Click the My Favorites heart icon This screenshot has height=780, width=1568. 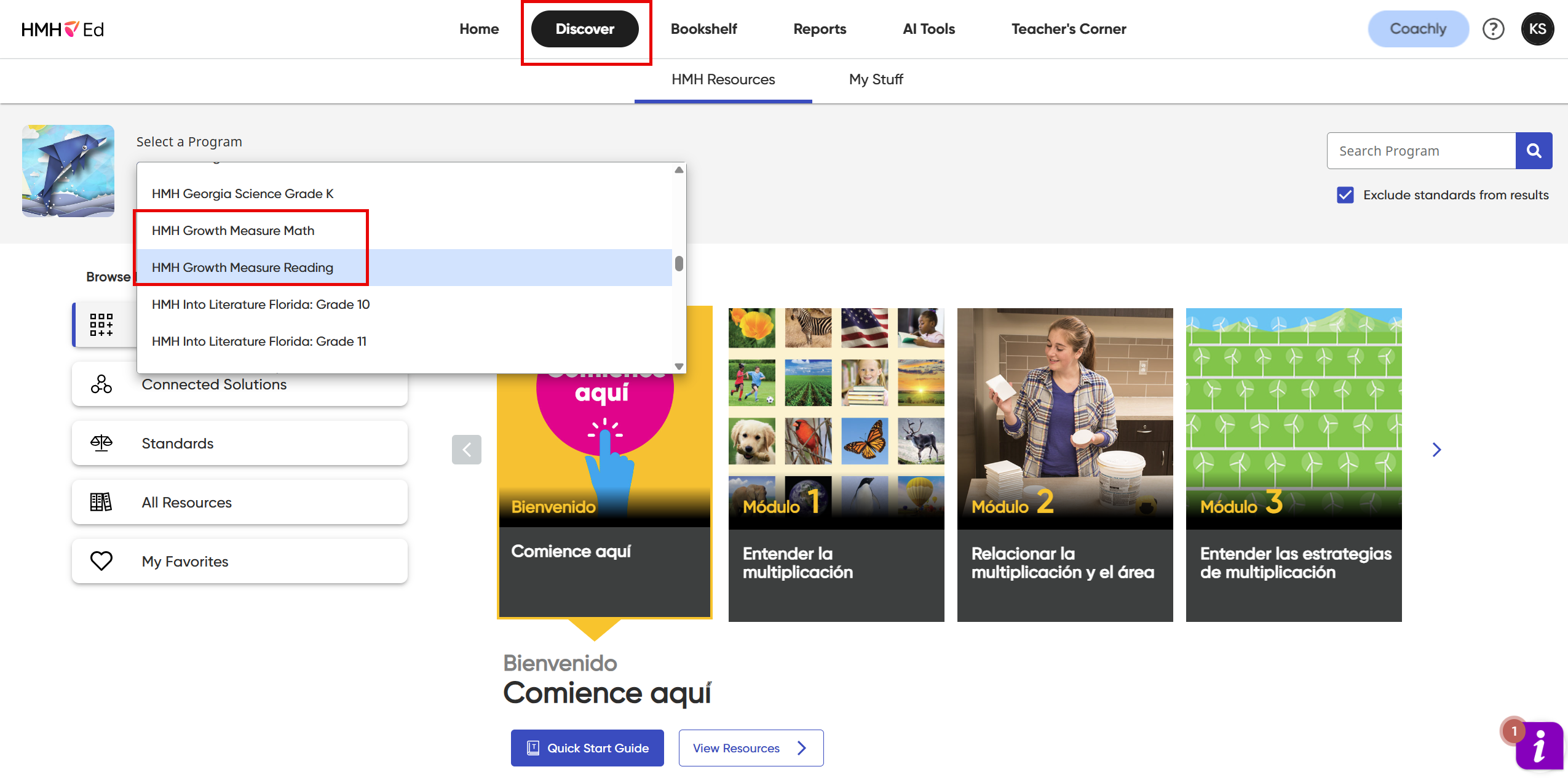101,561
